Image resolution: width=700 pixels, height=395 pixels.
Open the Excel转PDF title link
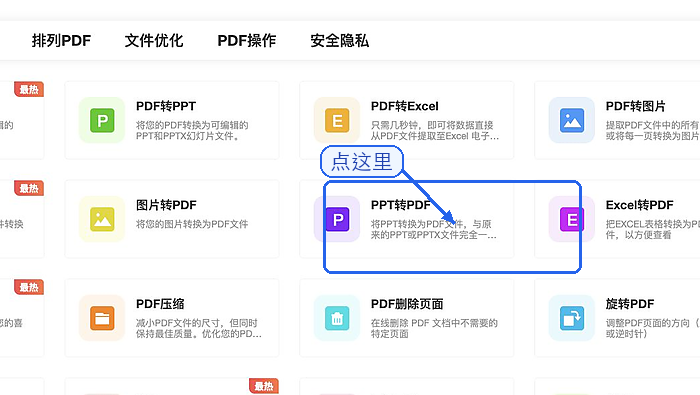click(x=639, y=205)
